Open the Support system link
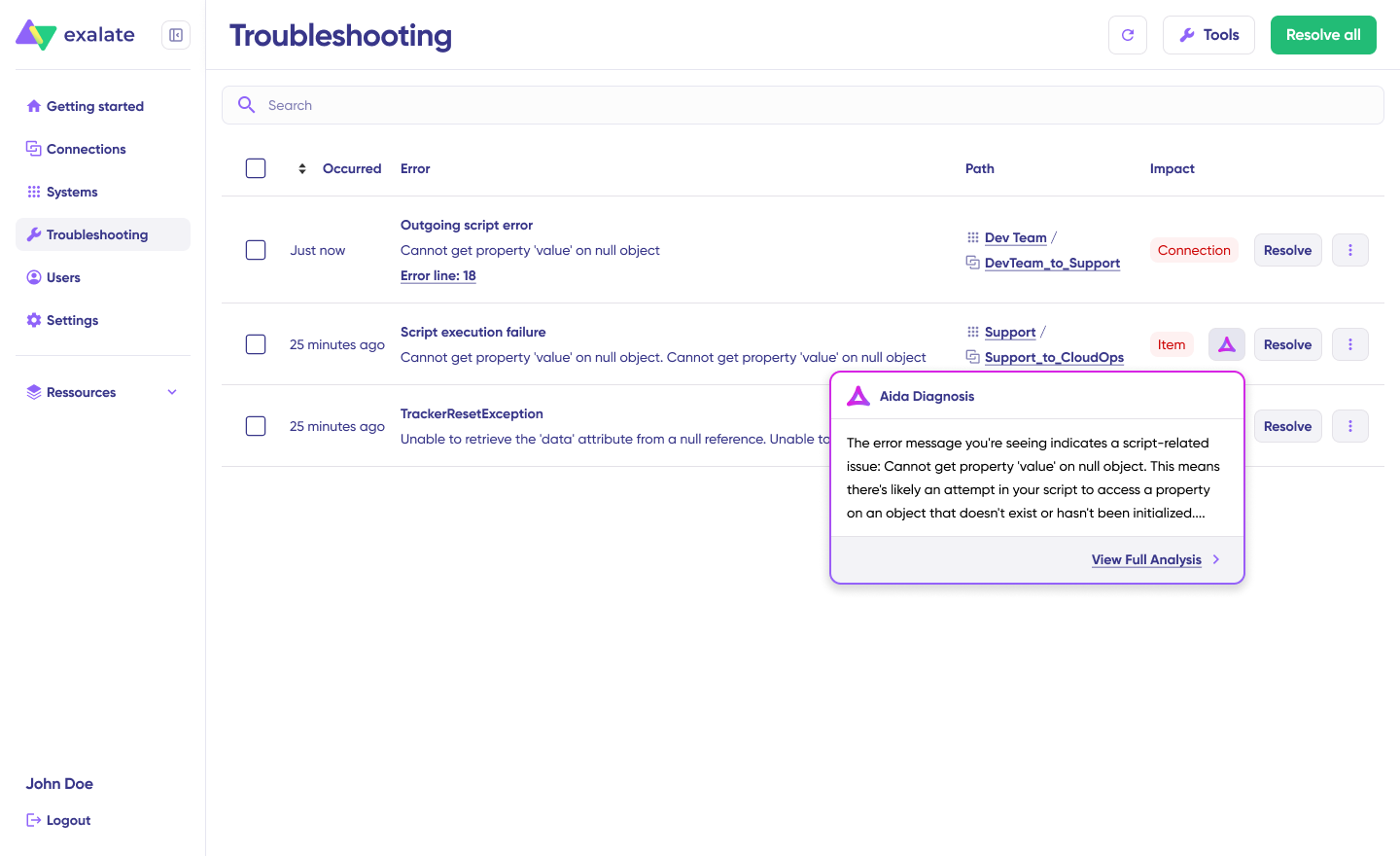Viewport: 1400px width, 856px height. click(1010, 332)
